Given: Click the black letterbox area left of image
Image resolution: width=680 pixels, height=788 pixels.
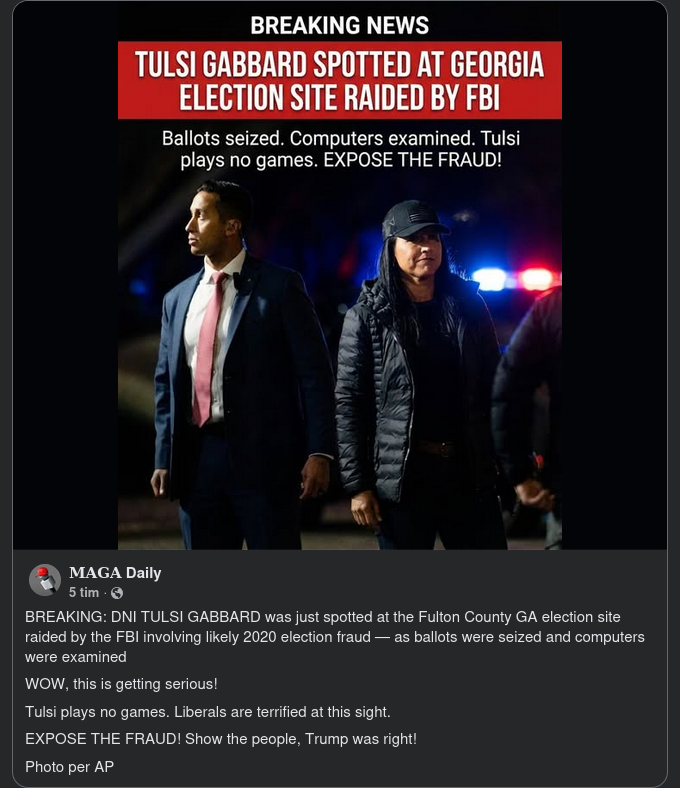Looking at the screenshot, I should click(65, 275).
